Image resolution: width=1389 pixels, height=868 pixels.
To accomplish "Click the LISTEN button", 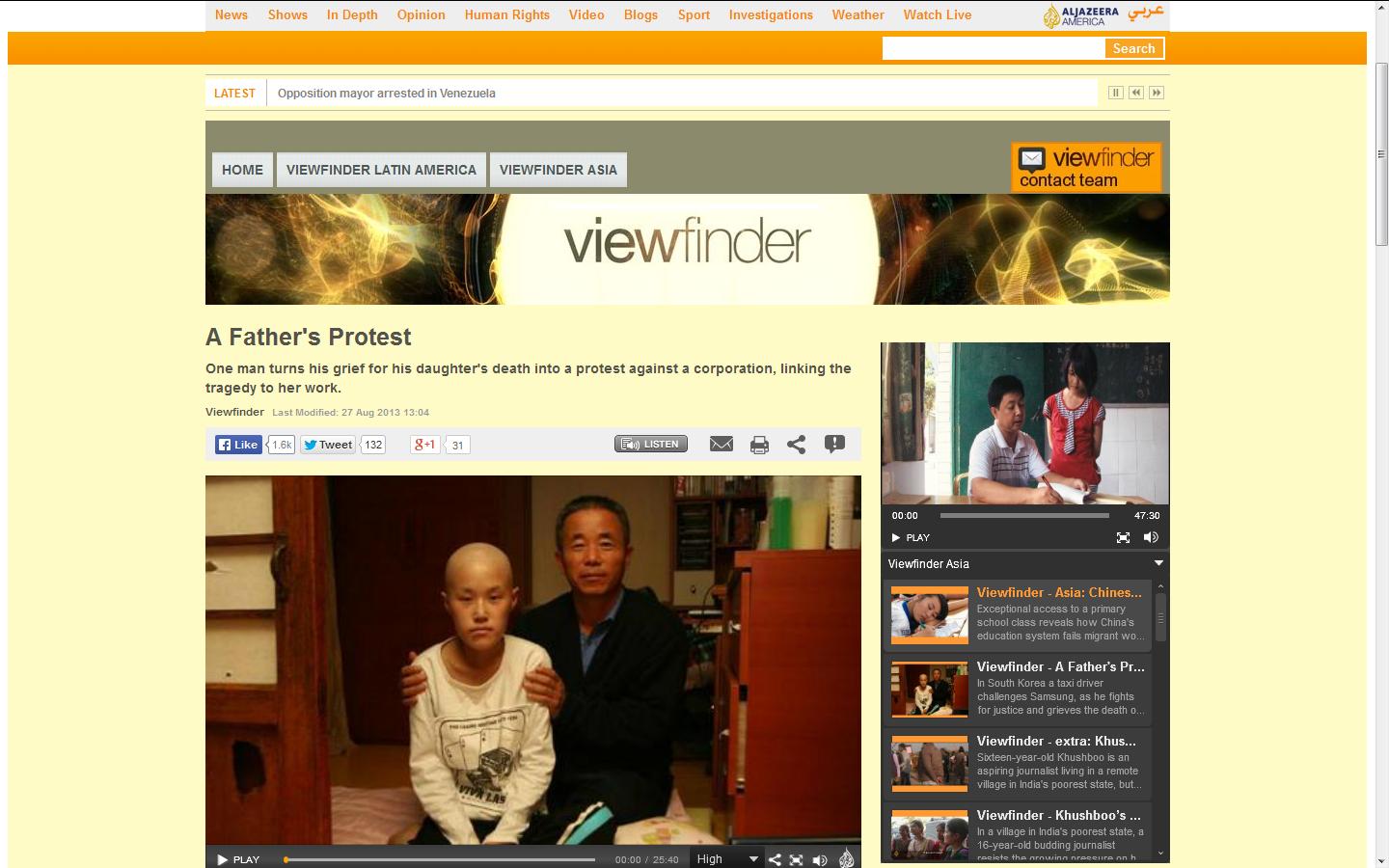I will tap(651, 444).
